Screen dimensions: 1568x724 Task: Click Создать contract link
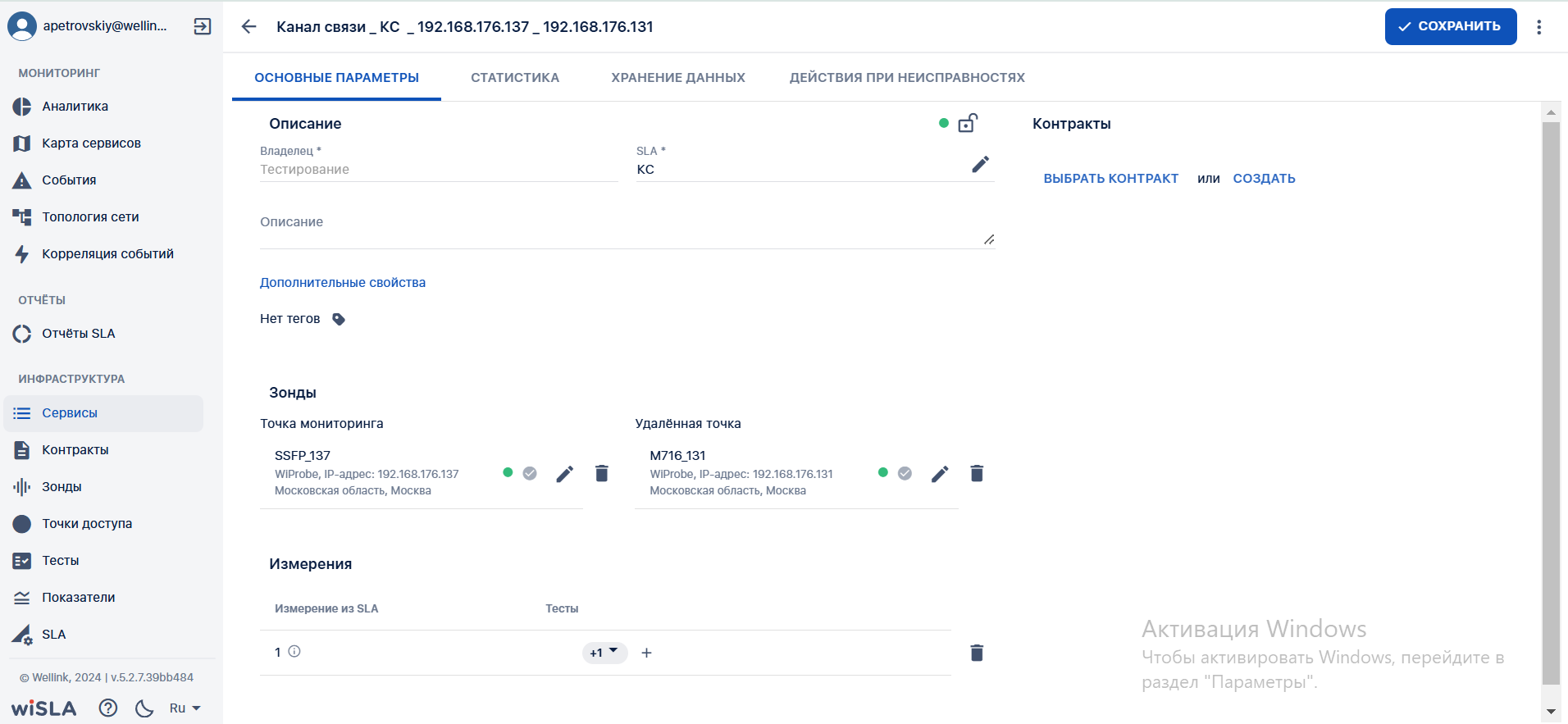pyautogui.click(x=1264, y=179)
